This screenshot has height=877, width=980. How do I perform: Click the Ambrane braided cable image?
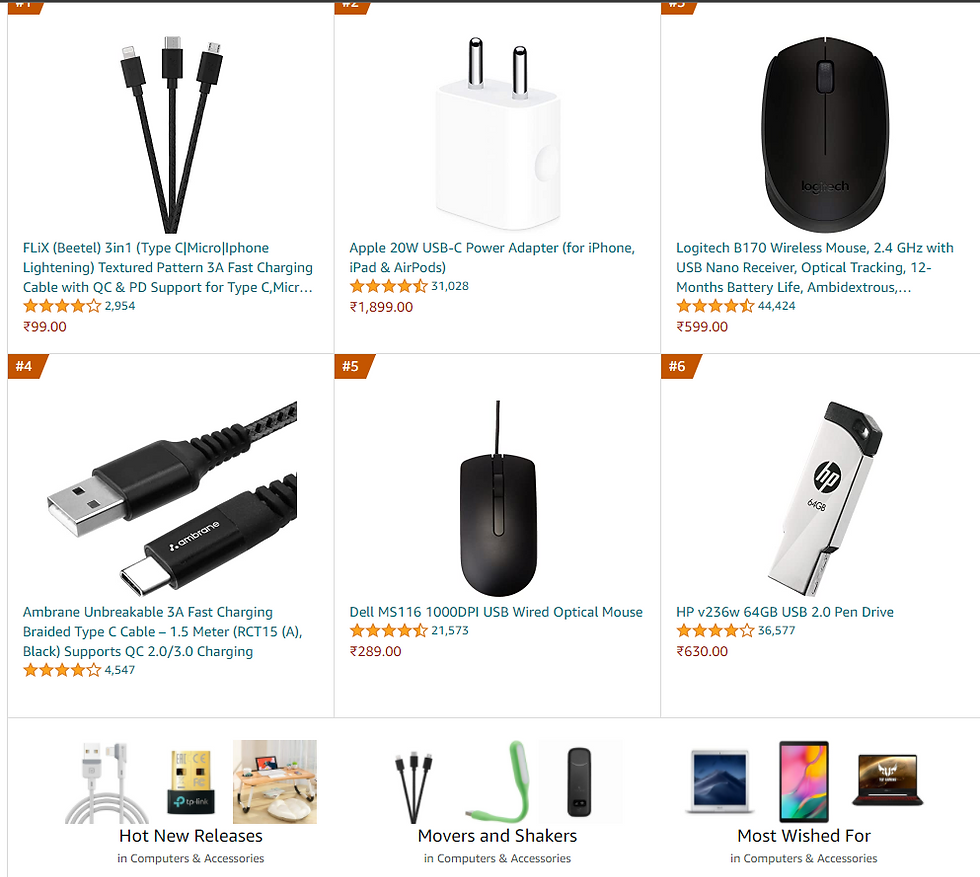[171, 498]
